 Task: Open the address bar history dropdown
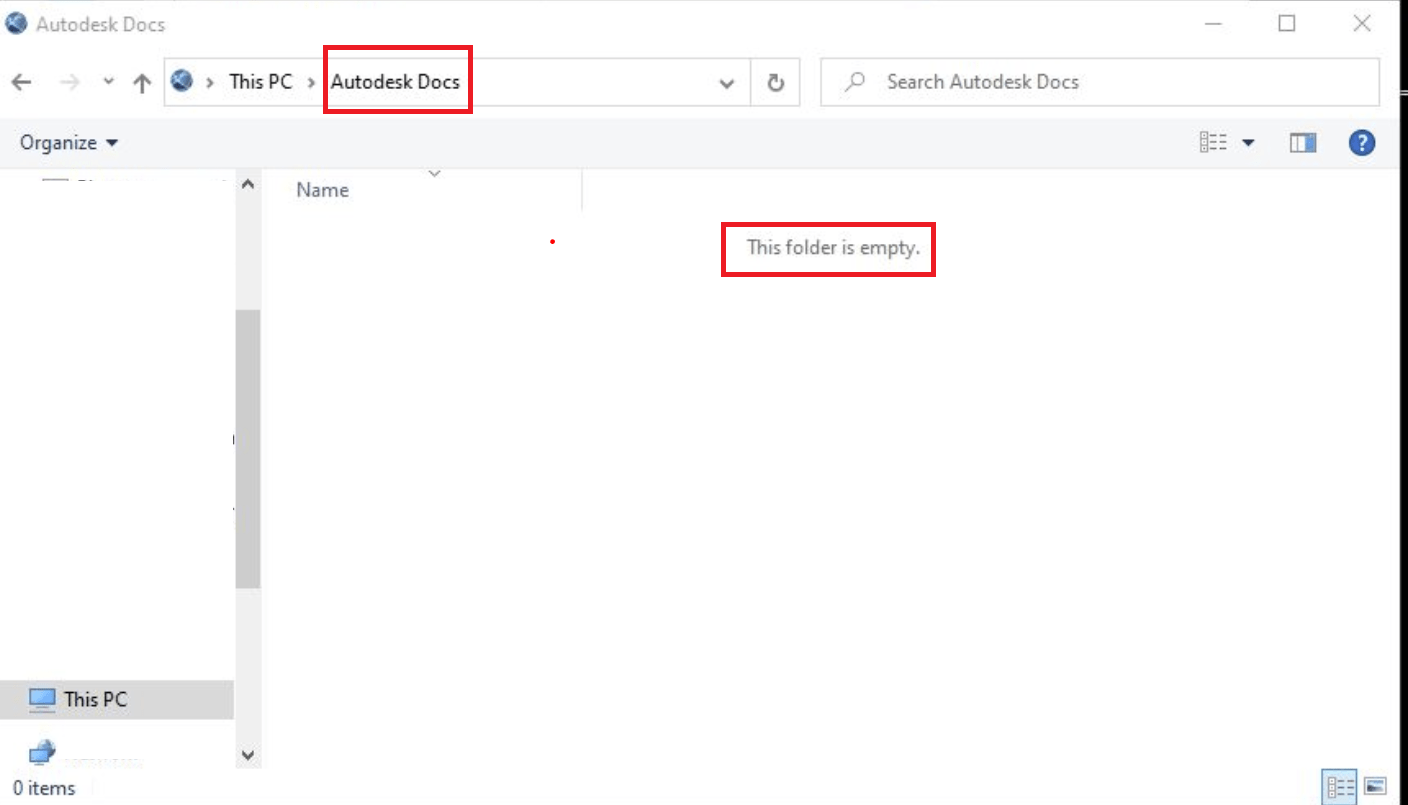pos(726,82)
